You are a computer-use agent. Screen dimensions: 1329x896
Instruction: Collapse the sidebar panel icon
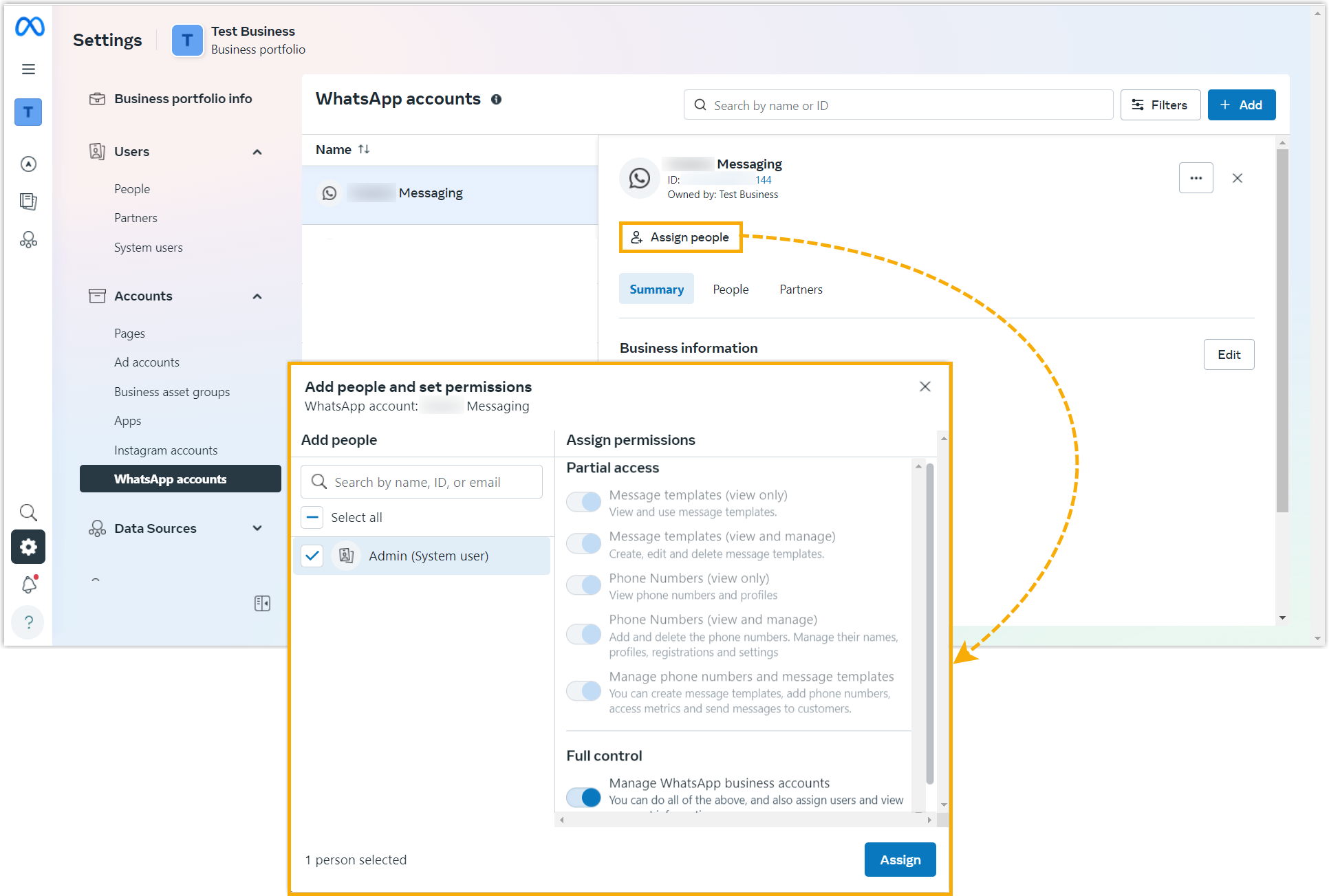(262, 603)
